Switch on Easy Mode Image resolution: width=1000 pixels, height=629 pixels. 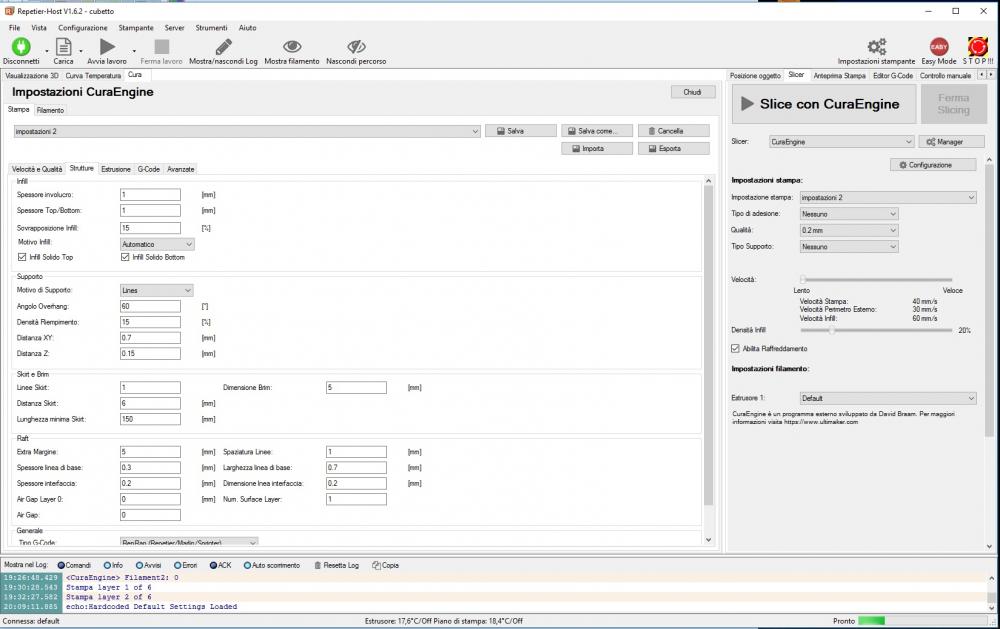click(x=939, y=47)
